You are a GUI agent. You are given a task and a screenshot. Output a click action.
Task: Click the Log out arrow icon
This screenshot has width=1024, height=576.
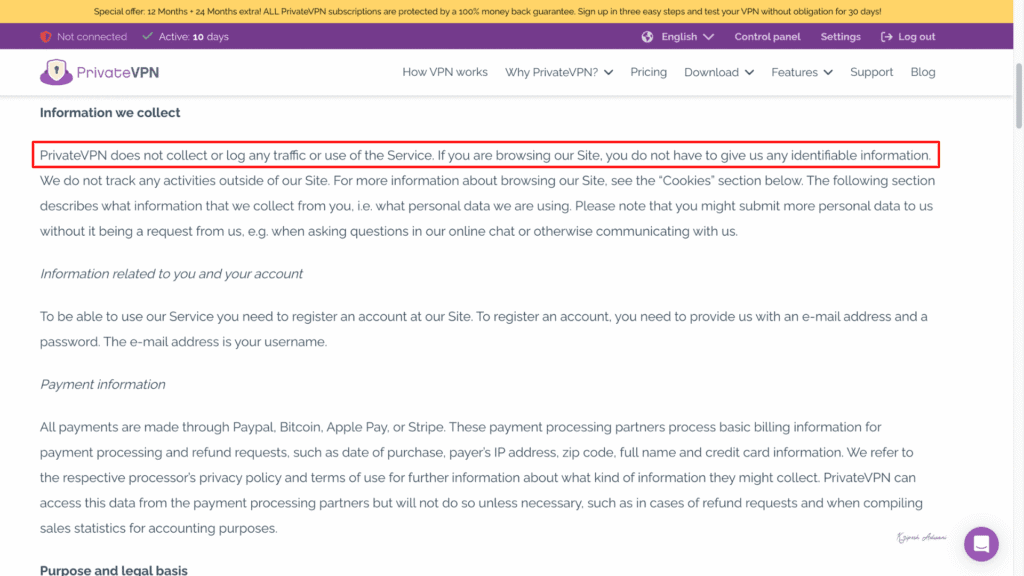886,37
